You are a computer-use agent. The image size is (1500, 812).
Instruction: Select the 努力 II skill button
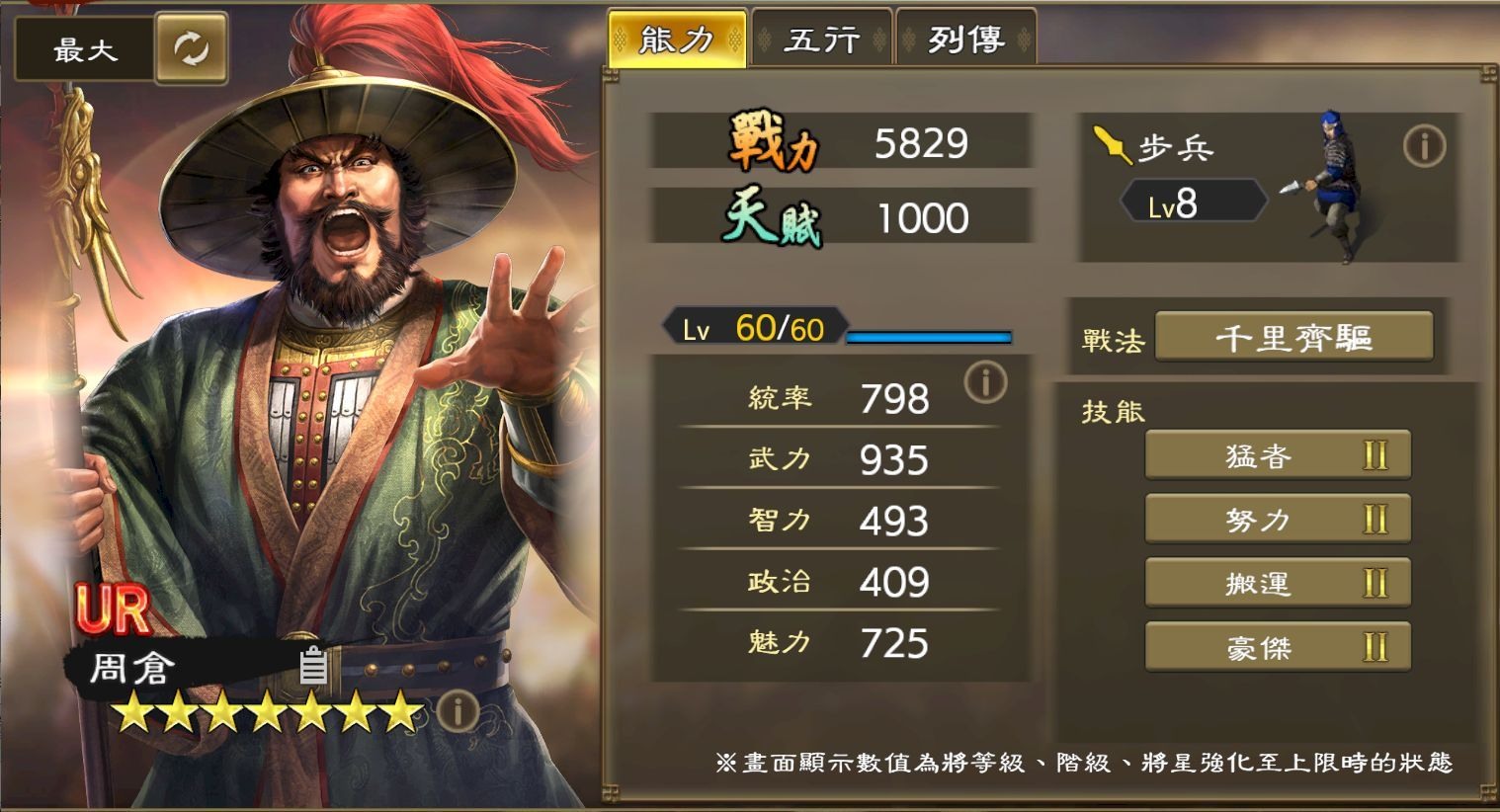pos(1278,519)
